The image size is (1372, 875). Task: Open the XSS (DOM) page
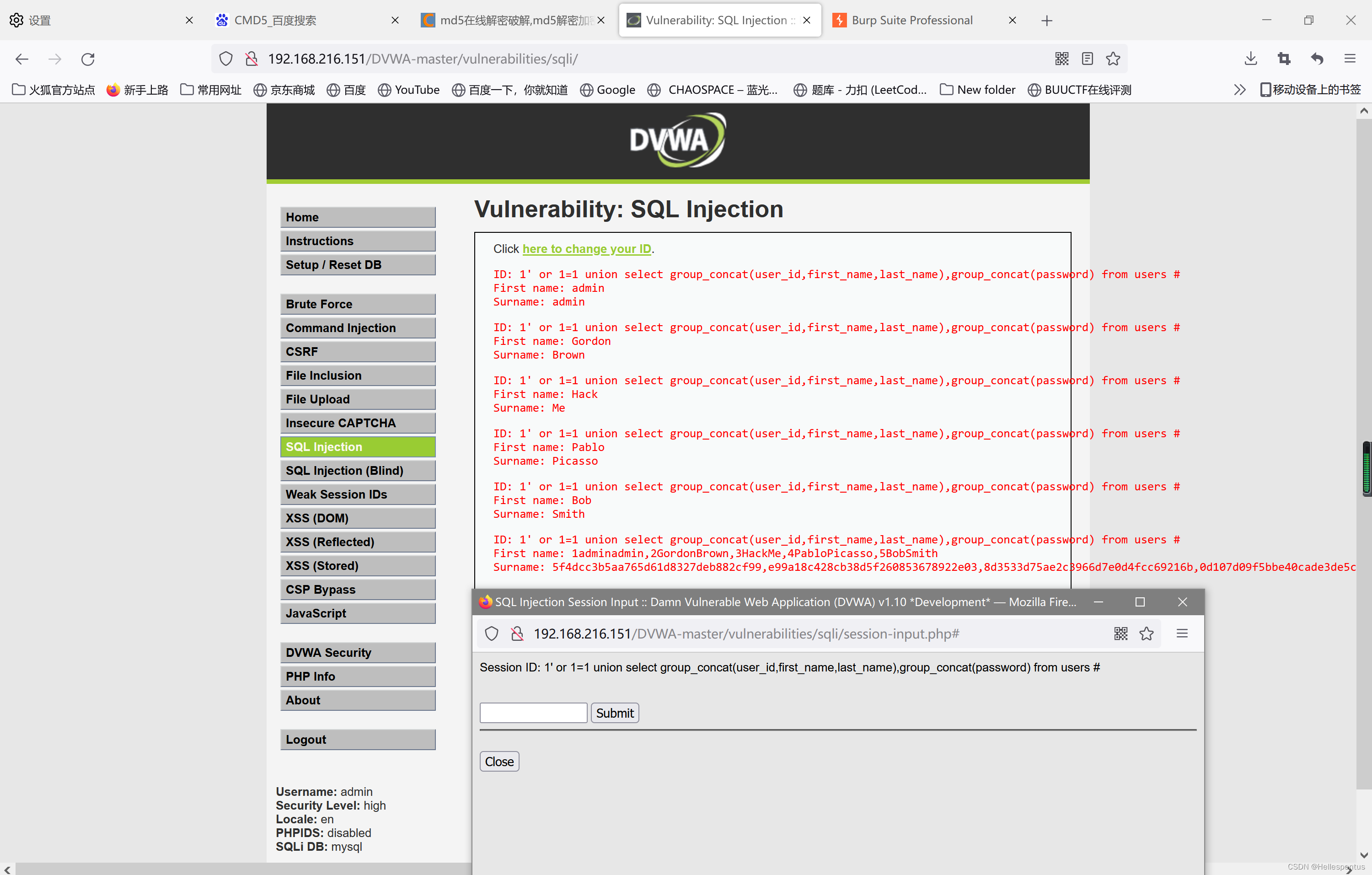click(358, 518)
